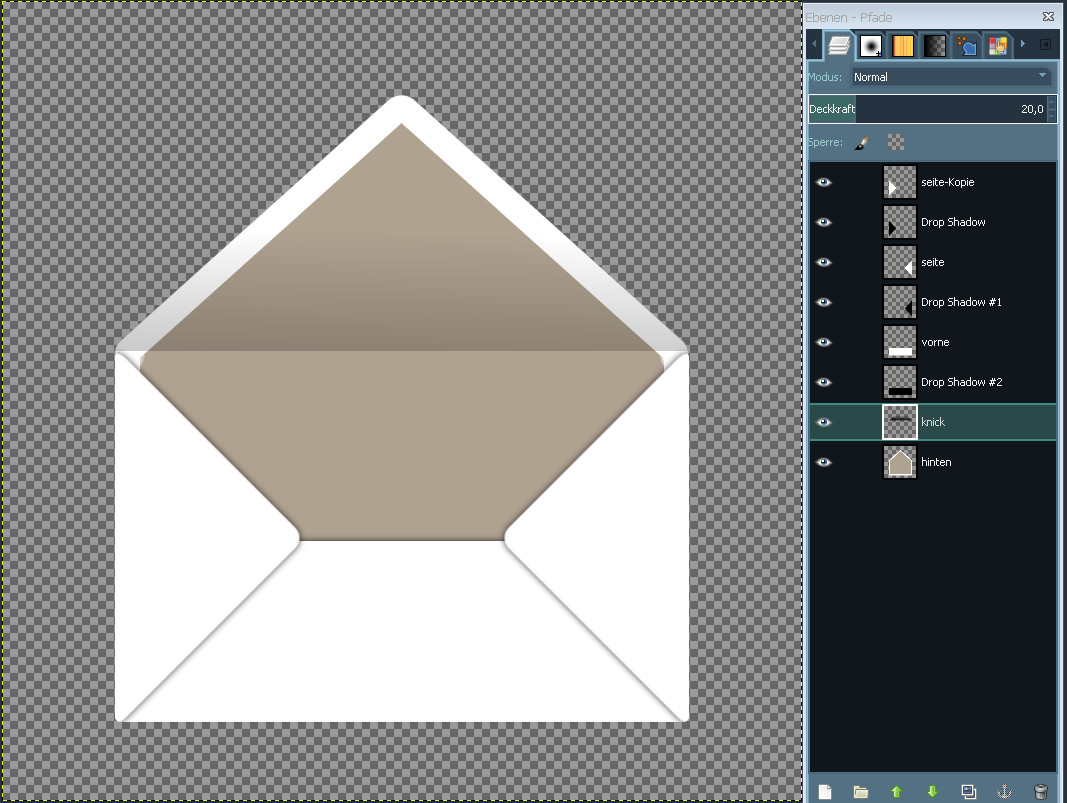Select the Drop Shadow #2 layer
This screenshot has width=1067, height=803.
(x=961, y=382)
